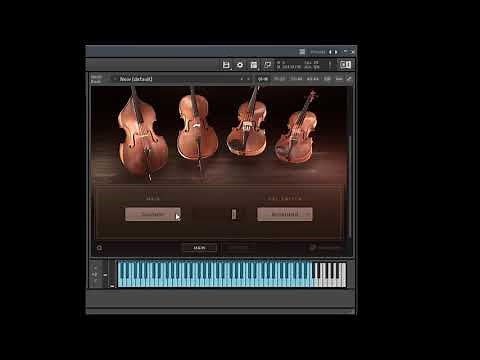Toggle the small center switch between dropdowns

[x=234, y=214]
